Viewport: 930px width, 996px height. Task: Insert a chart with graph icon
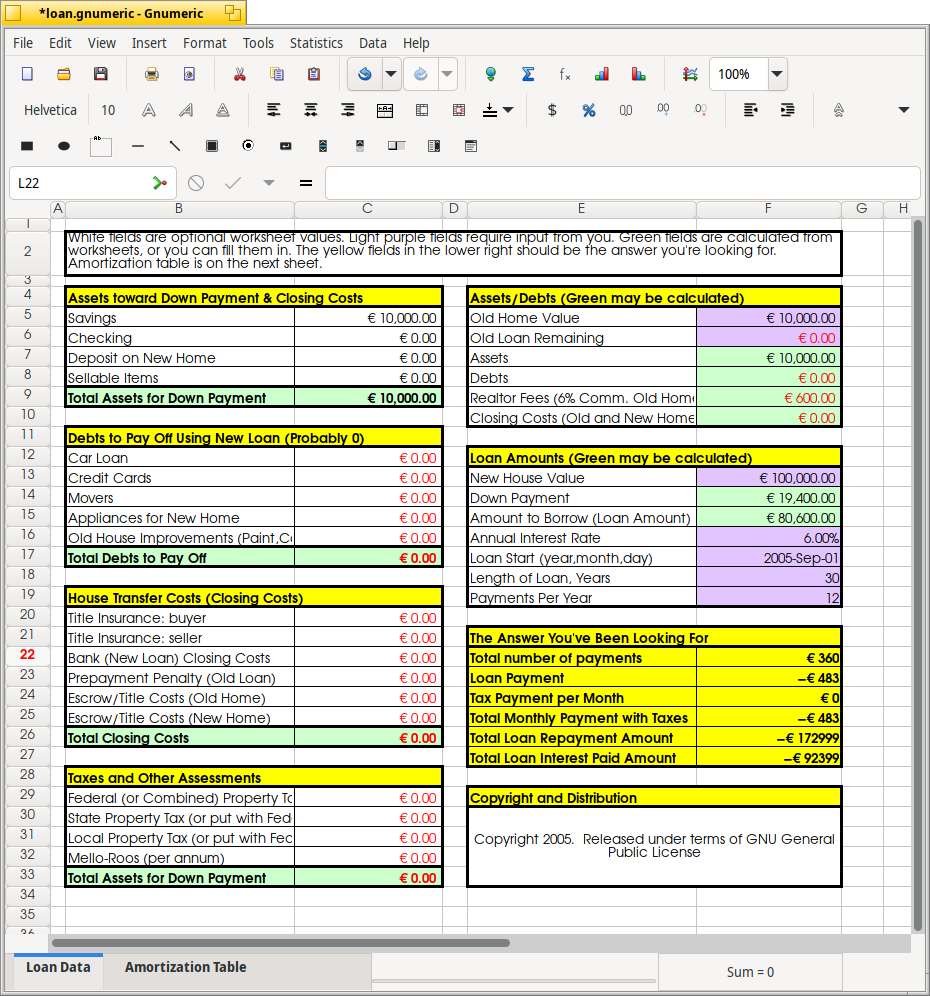[x=690, y=74]
